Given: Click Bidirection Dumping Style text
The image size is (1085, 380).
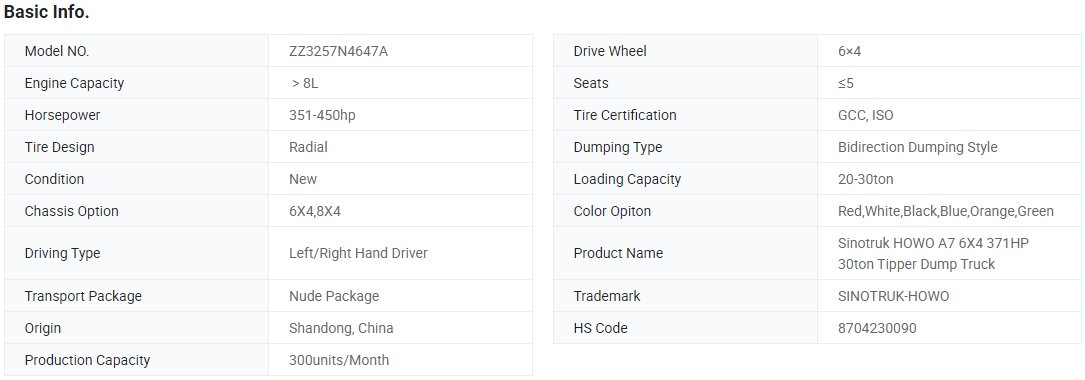Looking at the screenshot, I should 918,147.
